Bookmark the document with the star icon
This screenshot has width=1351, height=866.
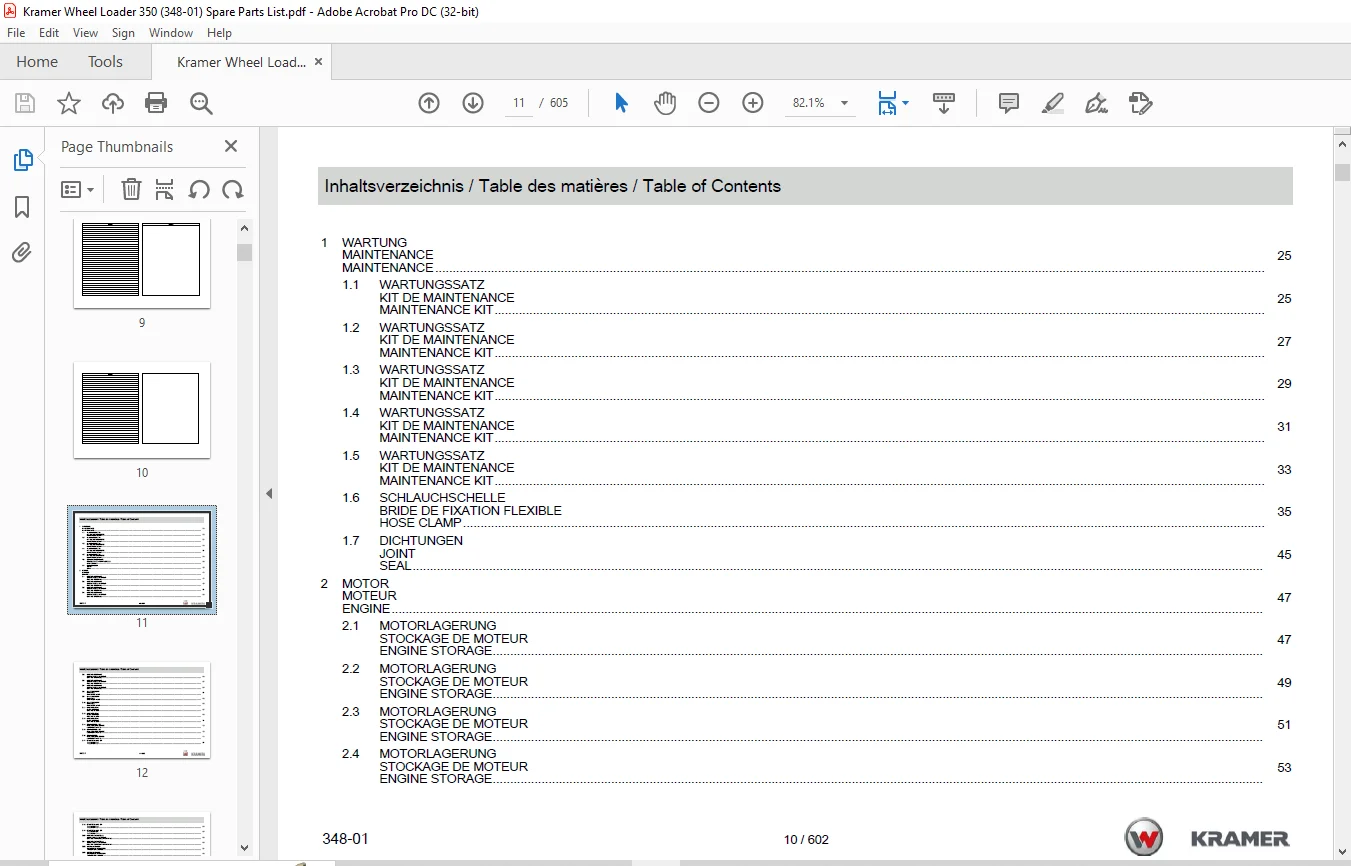(68, 103)
